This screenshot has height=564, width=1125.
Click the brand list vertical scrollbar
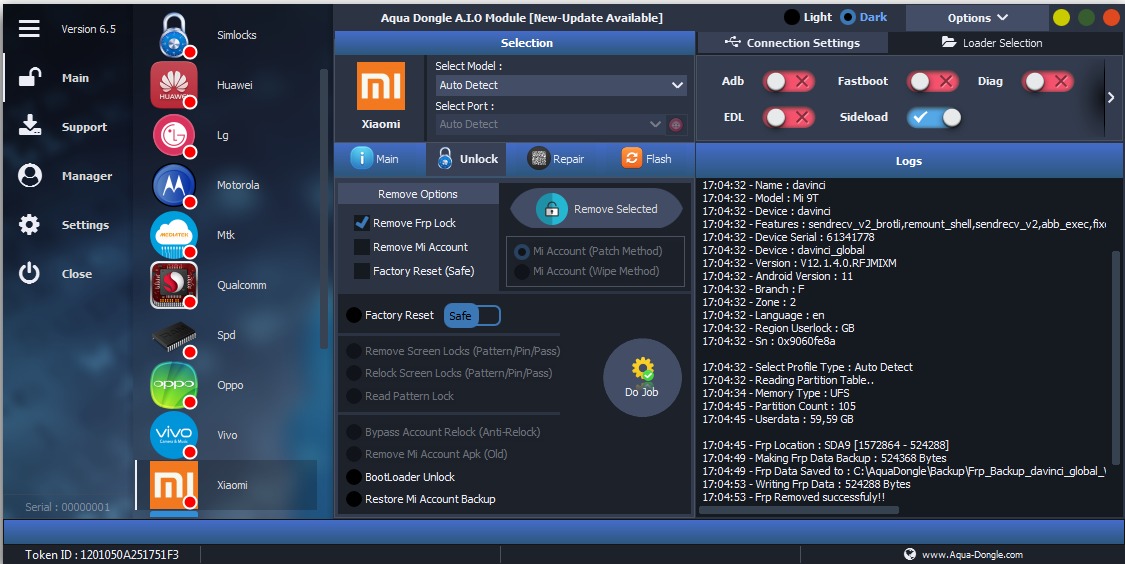click(324, 210)
